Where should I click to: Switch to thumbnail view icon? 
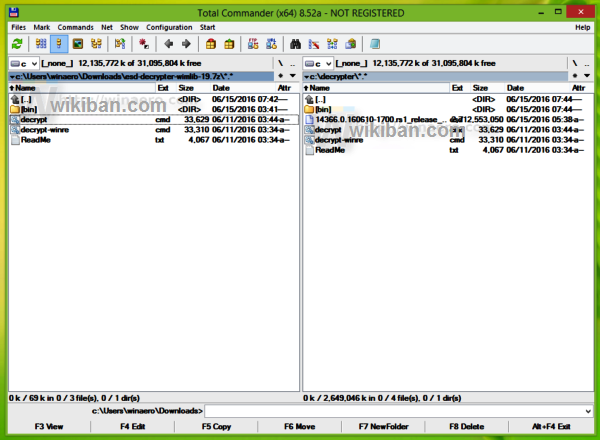(78, 44)
